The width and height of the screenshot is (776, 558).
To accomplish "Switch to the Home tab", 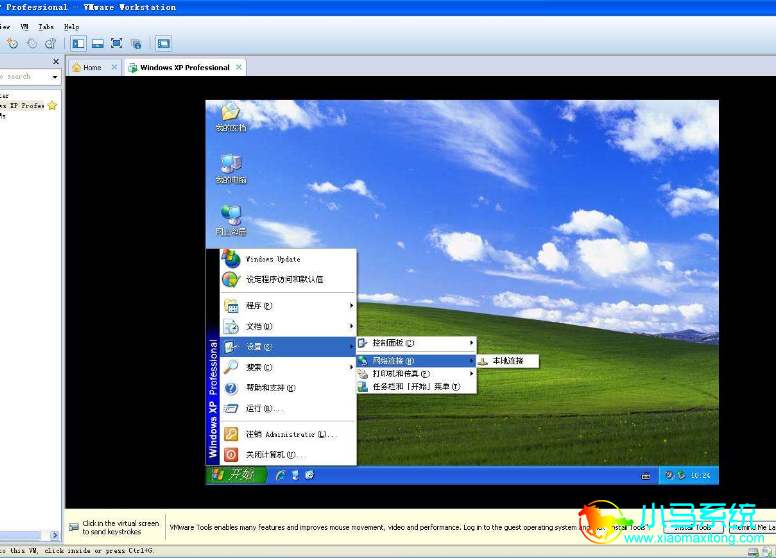I will [x=92, y=67].
